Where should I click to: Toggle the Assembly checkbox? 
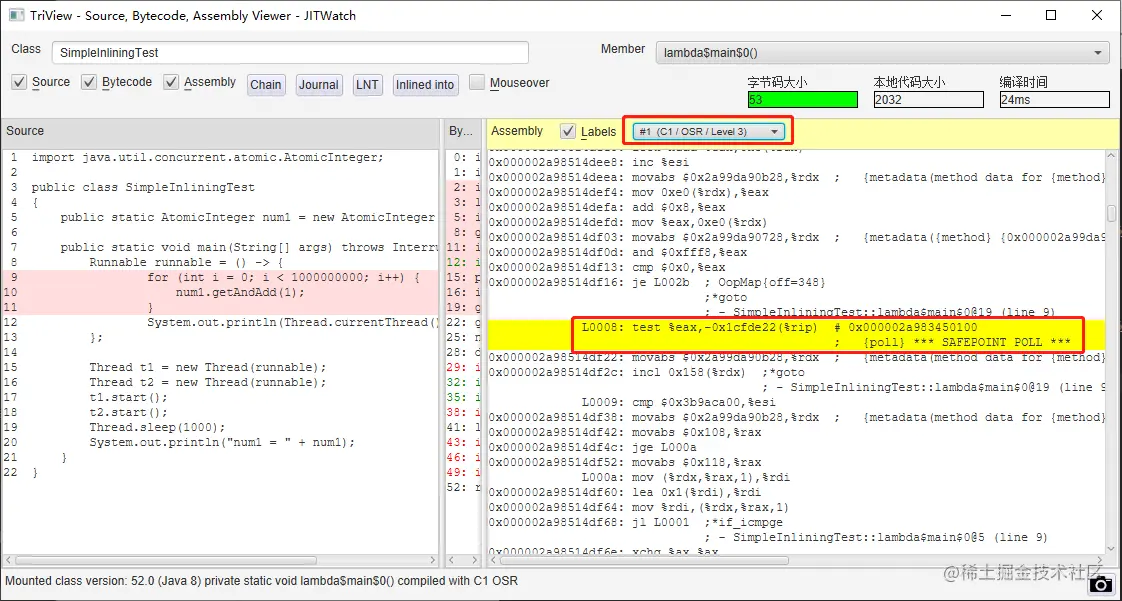click(172, 82)
